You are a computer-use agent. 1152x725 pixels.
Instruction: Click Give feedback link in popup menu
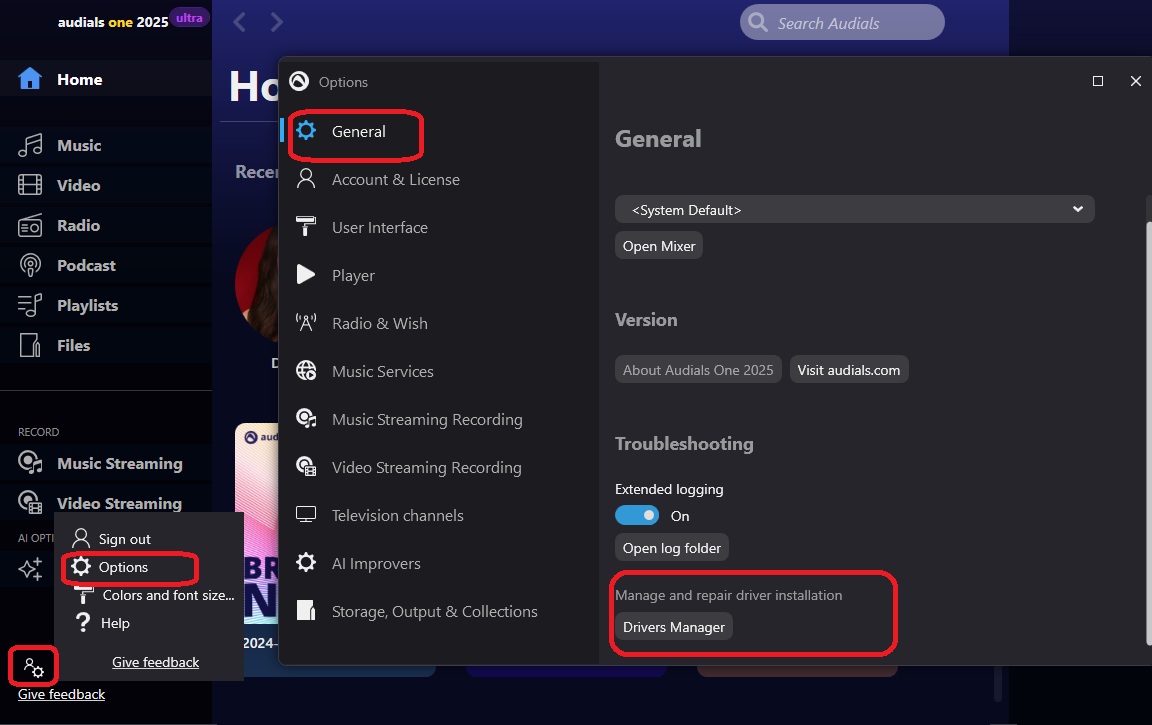point(156,662)
